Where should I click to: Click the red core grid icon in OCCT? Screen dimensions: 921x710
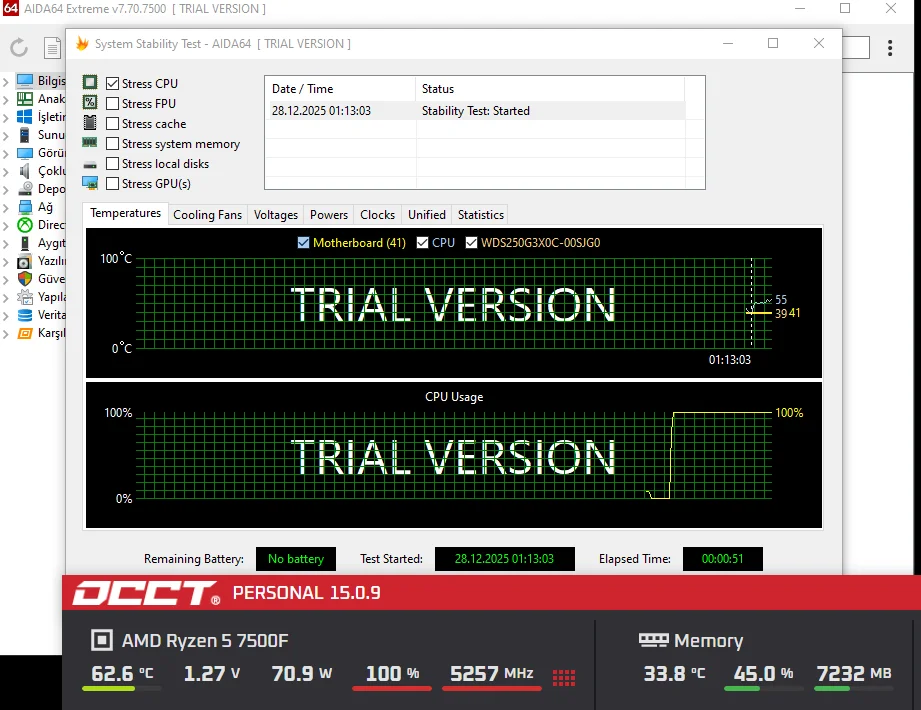click(x=564, y=677)
